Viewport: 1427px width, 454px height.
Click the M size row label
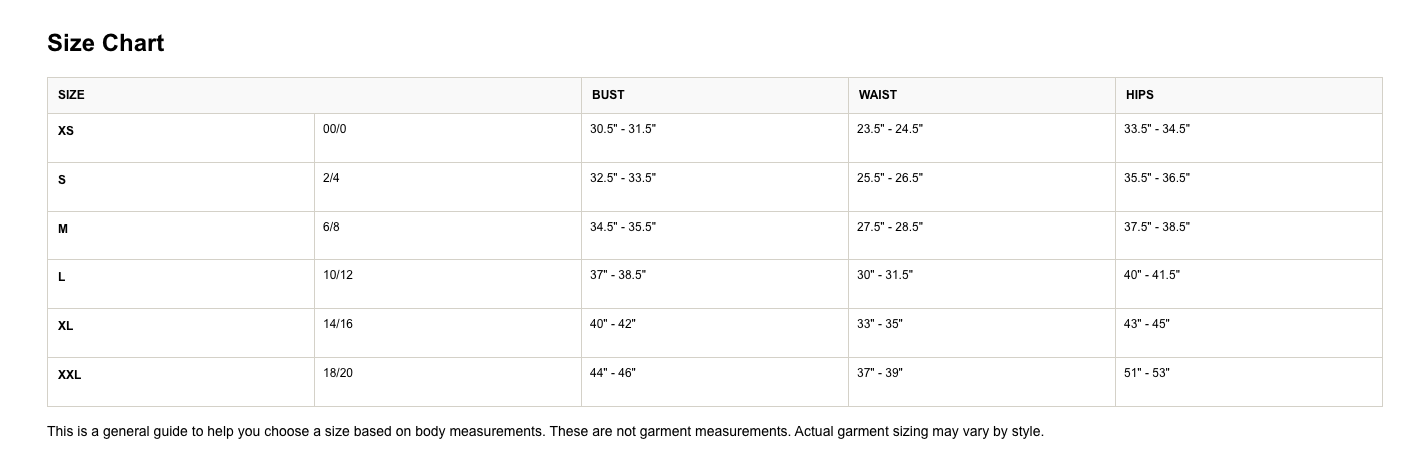click(63, 229)
